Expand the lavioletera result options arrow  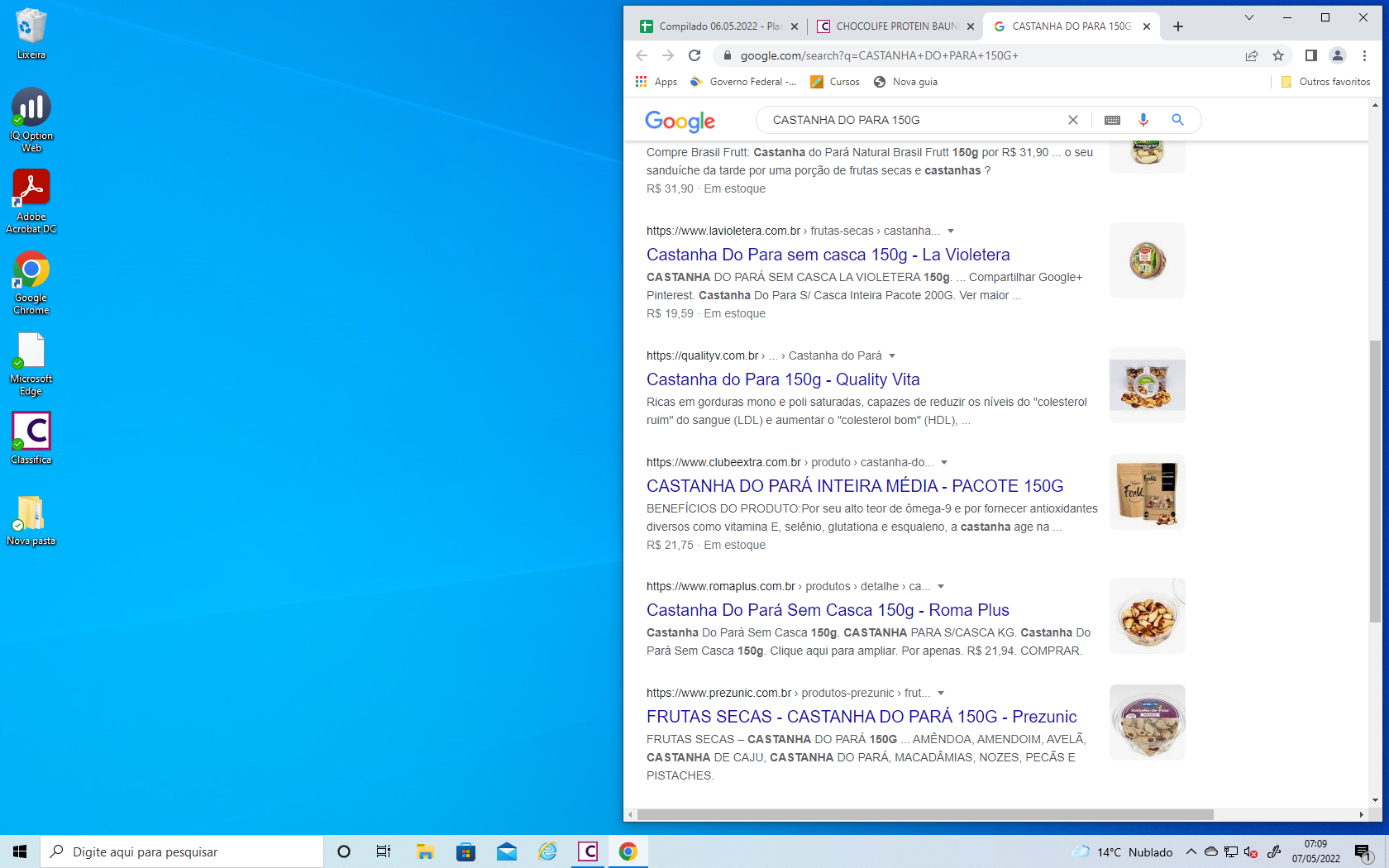pyautogui.click(x=951, y=231)
